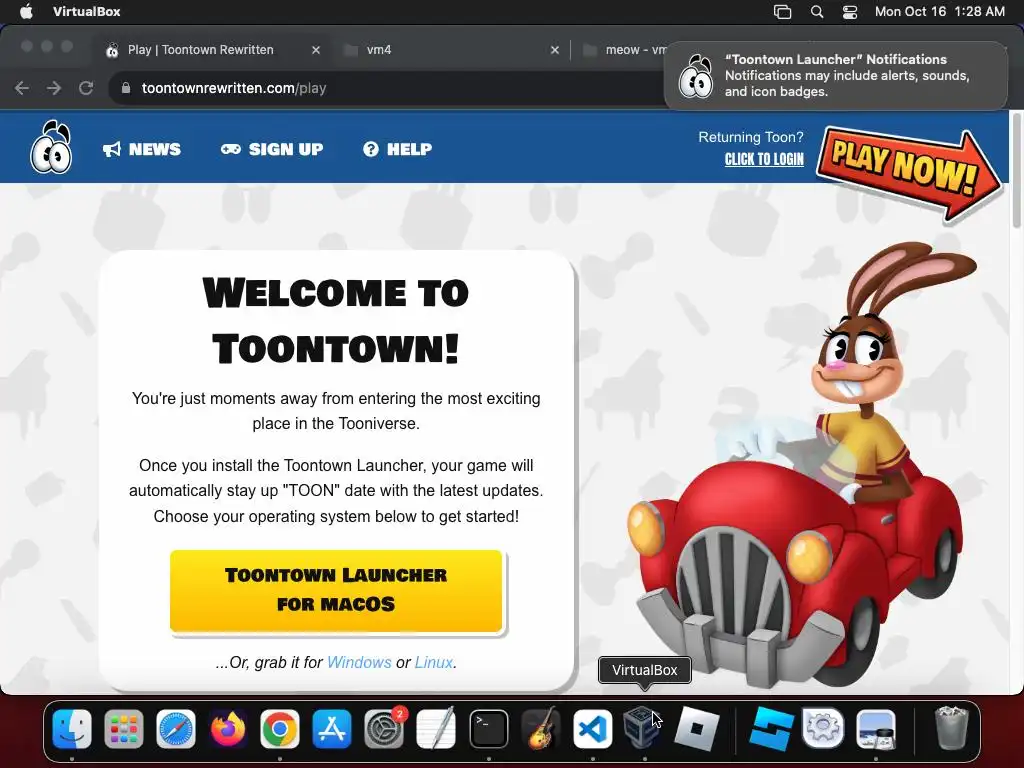Viewport: 1024px width, 768px height.
Task: Open System Preferences with badge 2
Action: (x=384, y=729)
